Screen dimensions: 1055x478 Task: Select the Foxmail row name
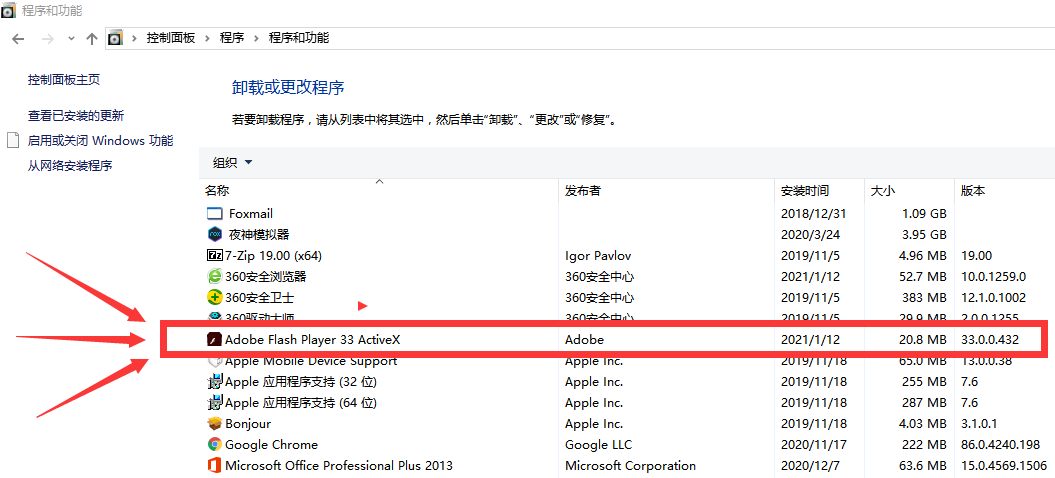pyautogui.click(x=250, y=214)
